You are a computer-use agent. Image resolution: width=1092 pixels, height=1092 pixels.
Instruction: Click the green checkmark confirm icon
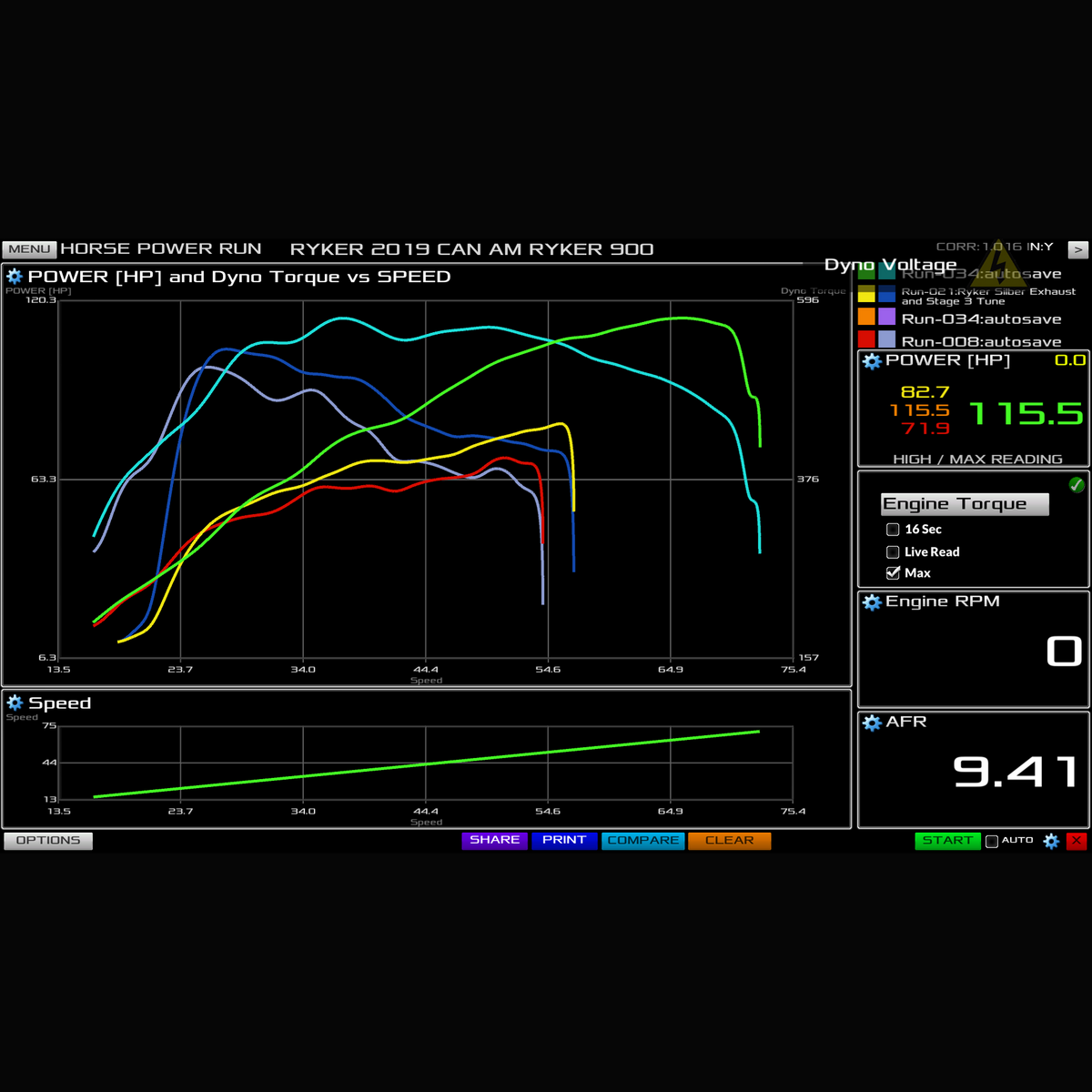coord(1077,485)
